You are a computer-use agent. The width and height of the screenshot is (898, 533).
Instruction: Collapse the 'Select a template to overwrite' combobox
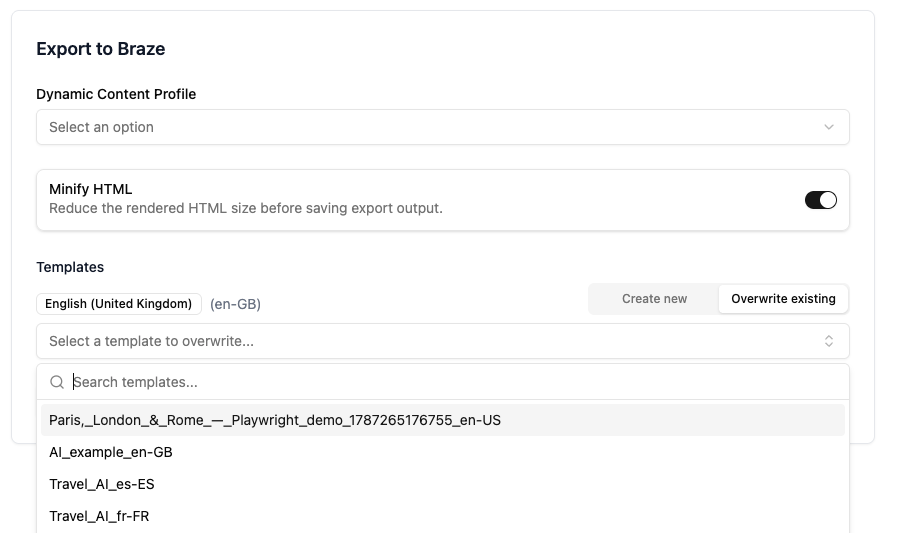(443, 341)
